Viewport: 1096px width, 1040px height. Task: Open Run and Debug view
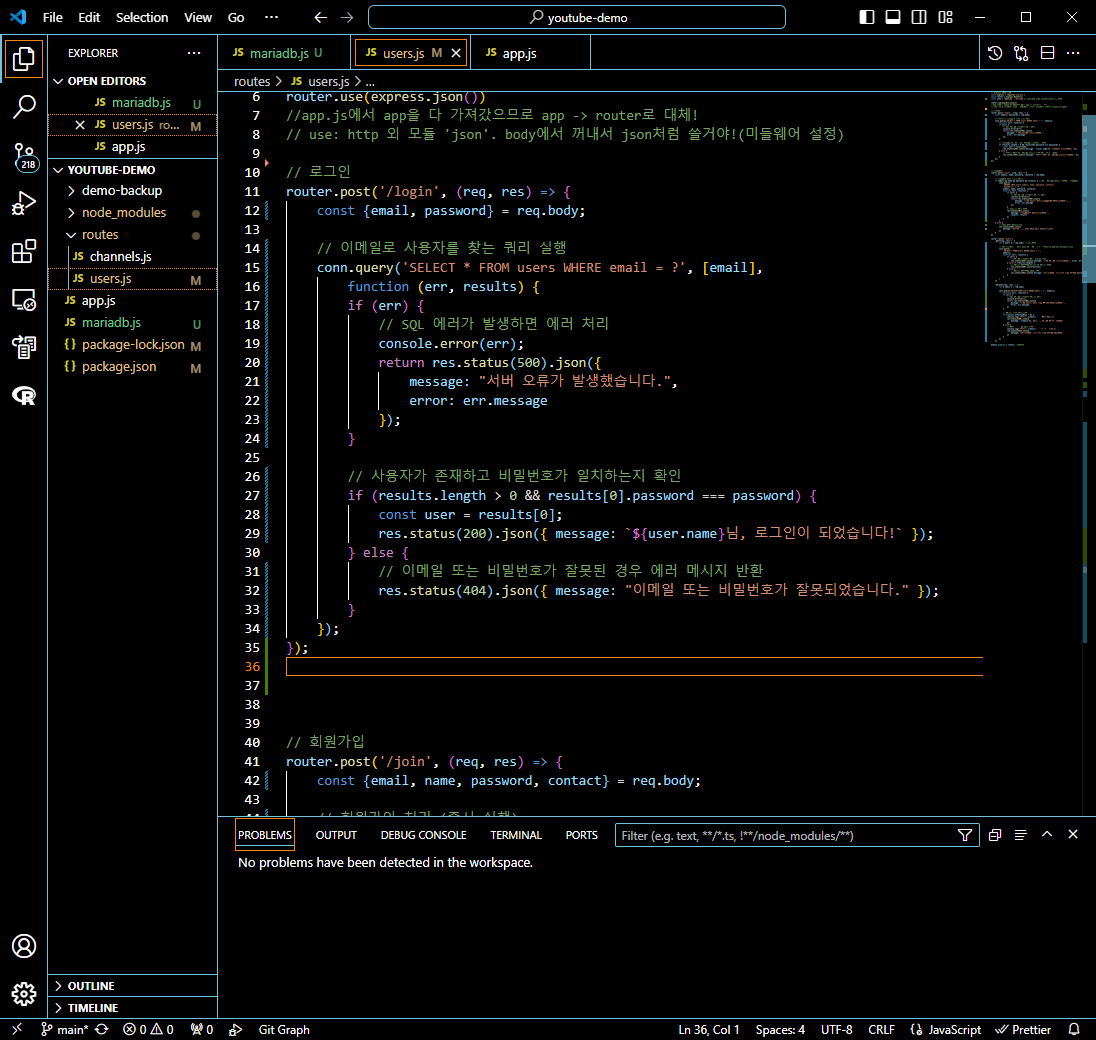[x=24, y=203]
